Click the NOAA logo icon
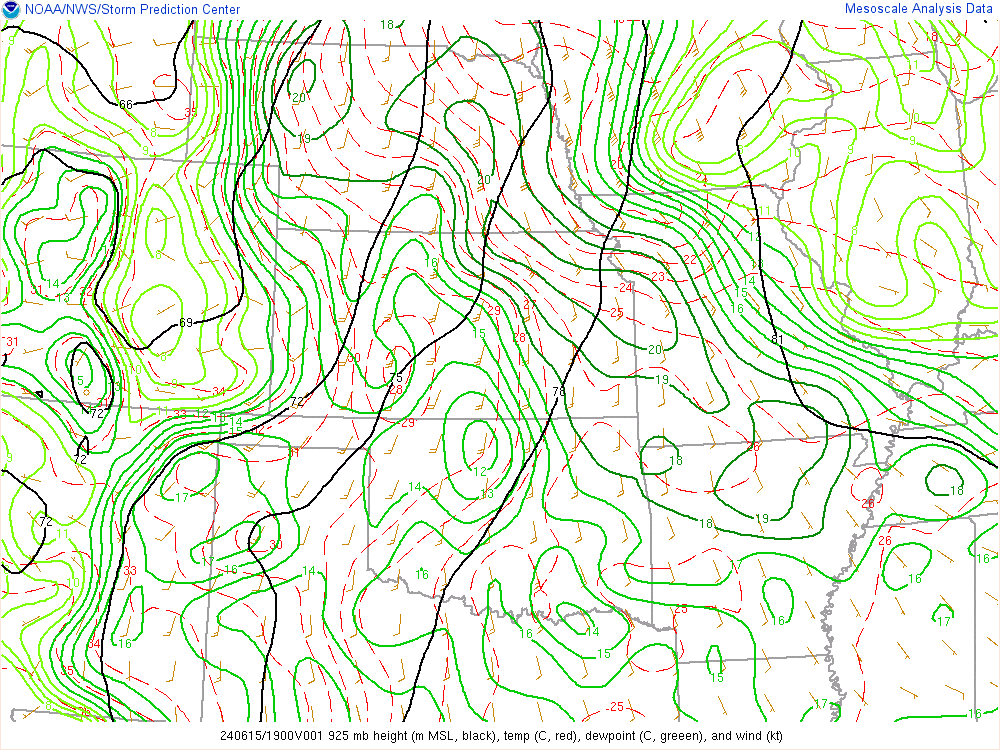Screen dimensions: 1000x750 tap(10, 10)
